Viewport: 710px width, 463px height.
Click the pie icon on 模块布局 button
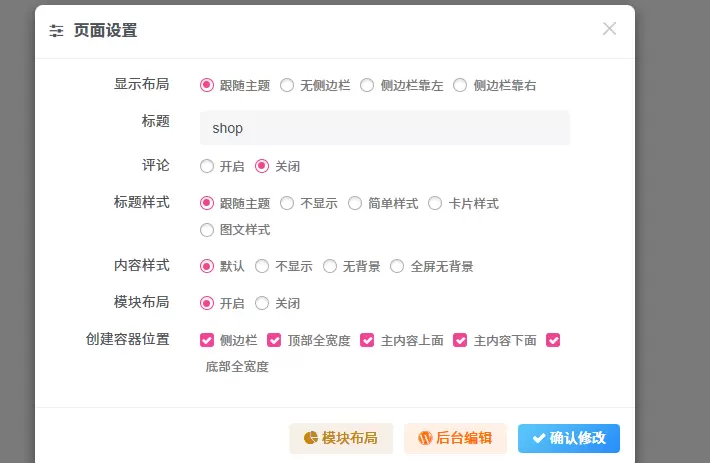click(311, 438)
